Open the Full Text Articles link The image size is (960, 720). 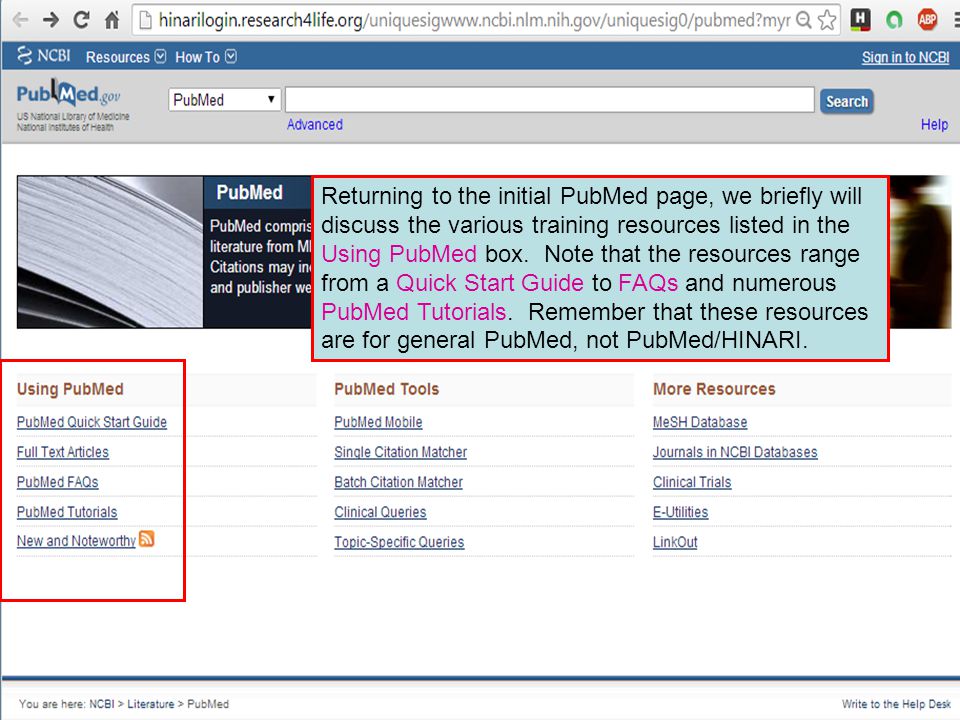pyautogui.click(x=62, y=452)
